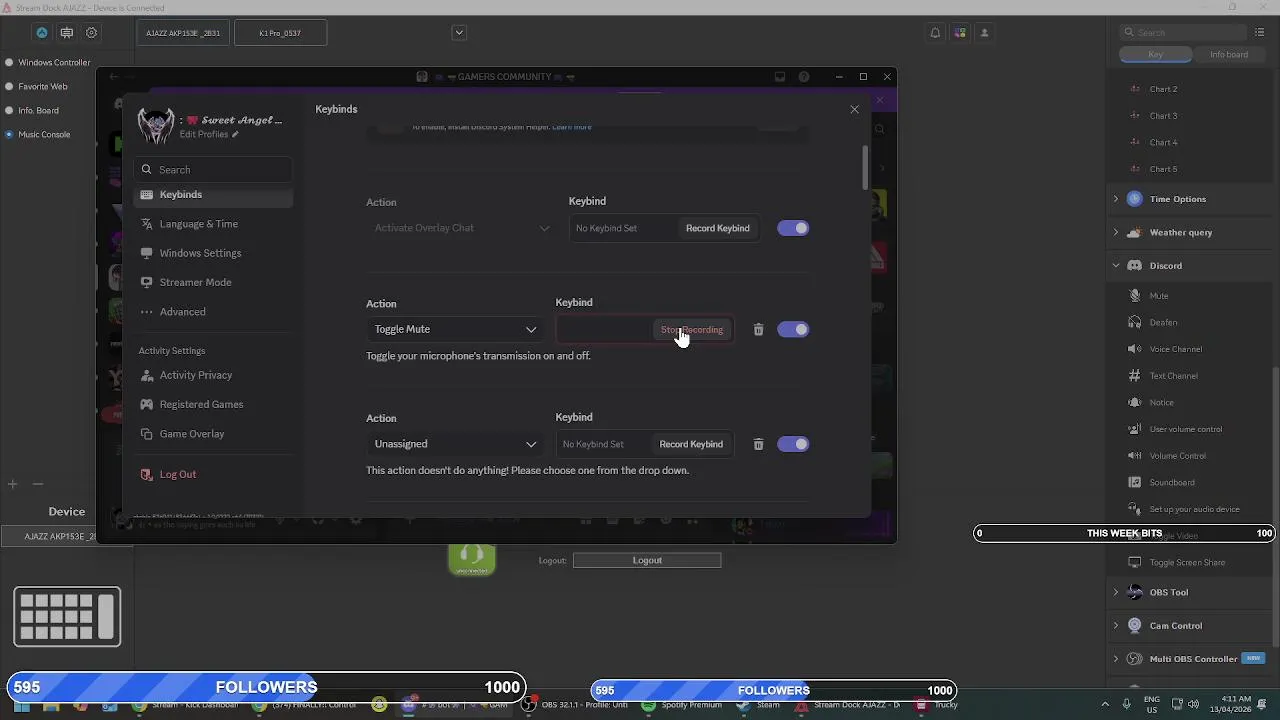Open Advanced settings in Discord
The height and width of the screenshot is (720, 1280).
(212, 312)
